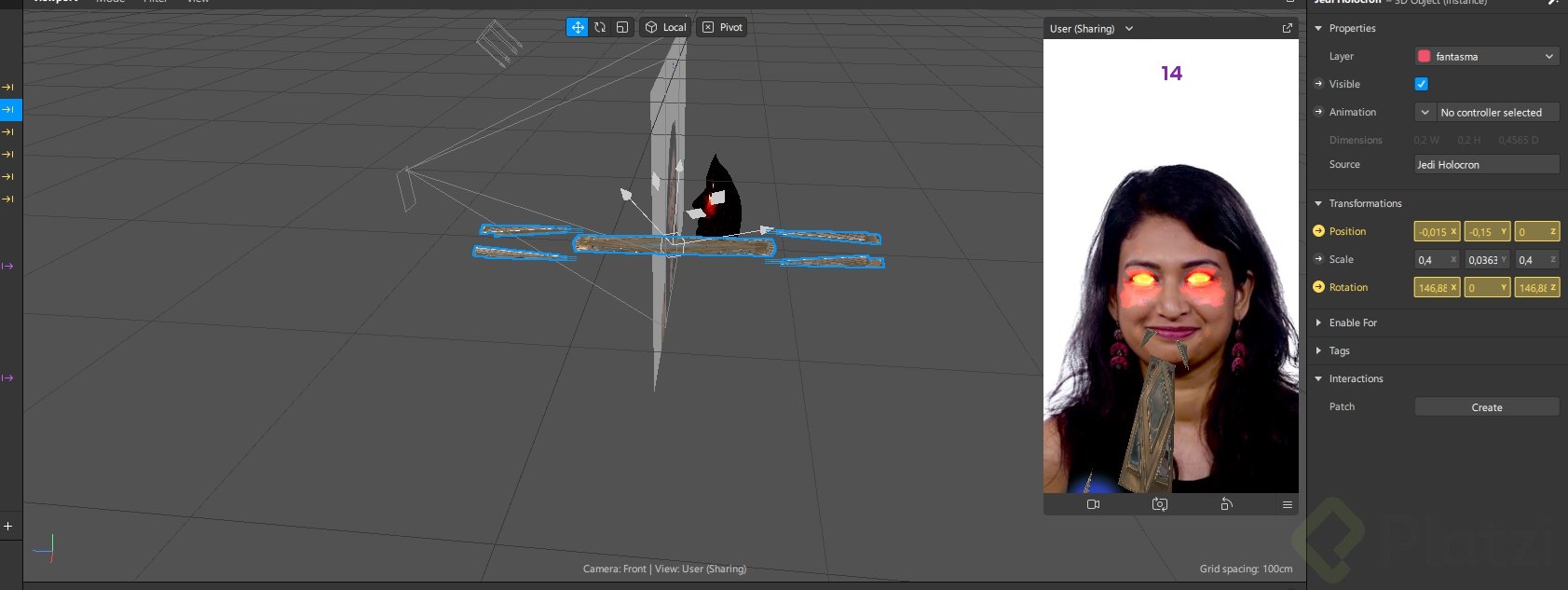The image size is (1568, 590).
Task: Click the Position Z field
Action: click(x=1537, y=231)
